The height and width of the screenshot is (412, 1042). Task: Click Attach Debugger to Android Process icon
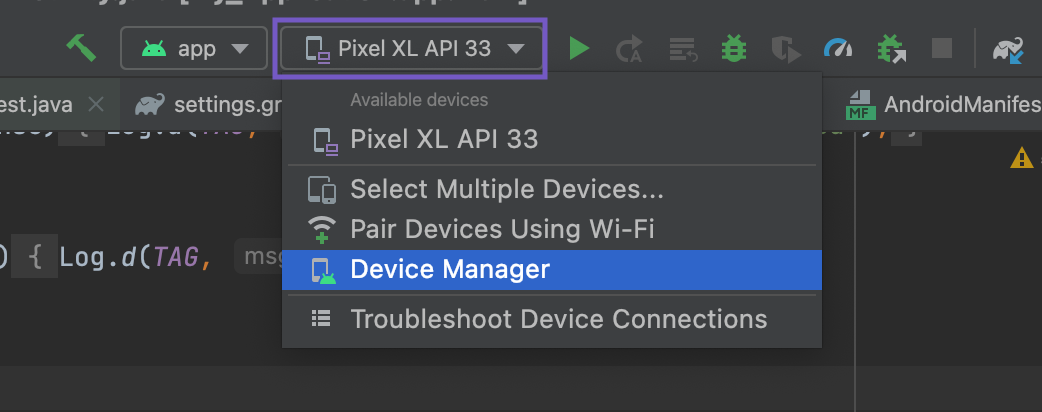coord(890,48)
